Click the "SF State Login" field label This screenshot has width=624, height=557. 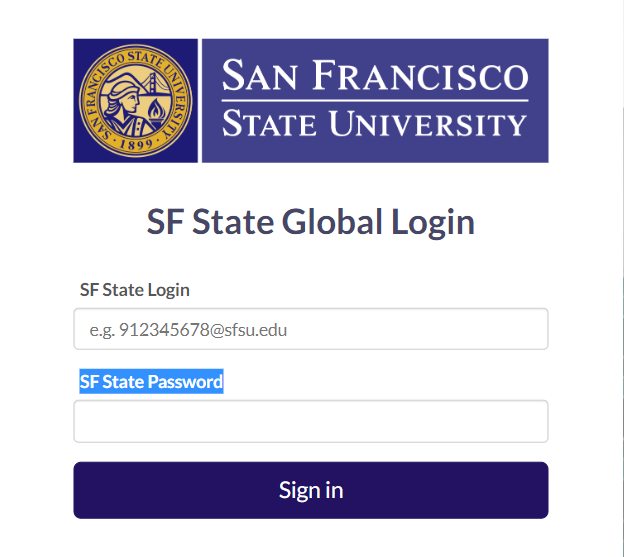(x=135, y=290)
